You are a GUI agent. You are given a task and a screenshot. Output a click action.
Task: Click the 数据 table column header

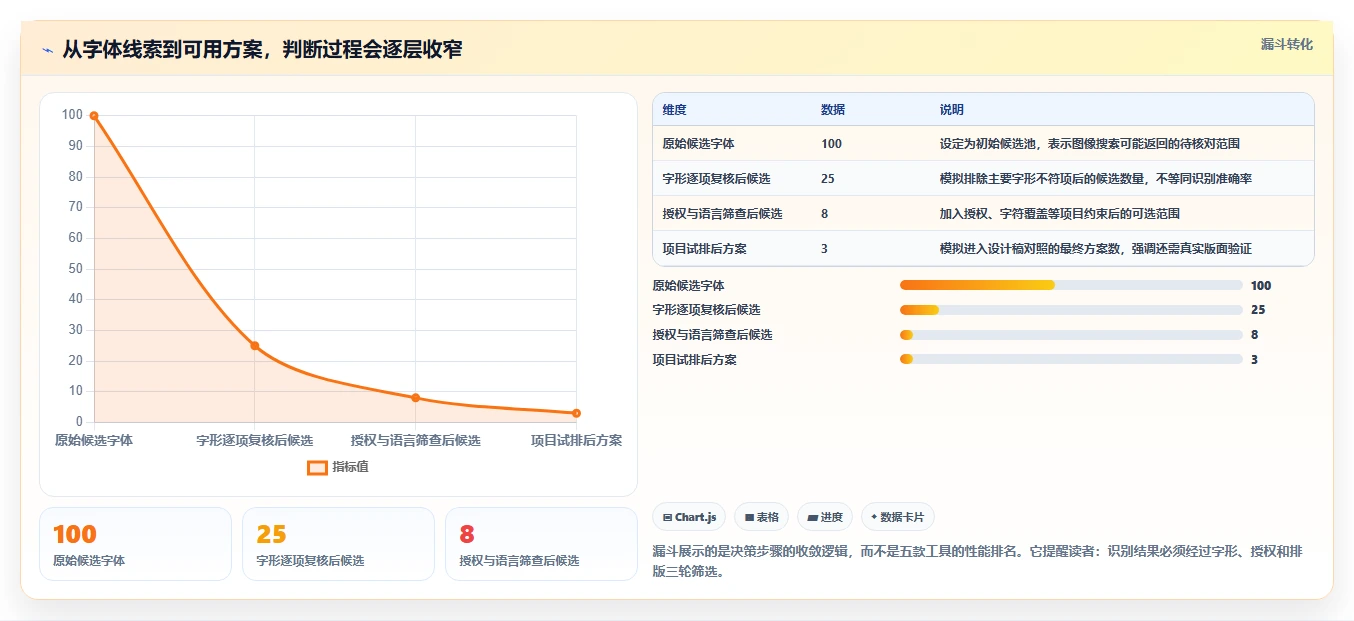(x=833, y=110)
